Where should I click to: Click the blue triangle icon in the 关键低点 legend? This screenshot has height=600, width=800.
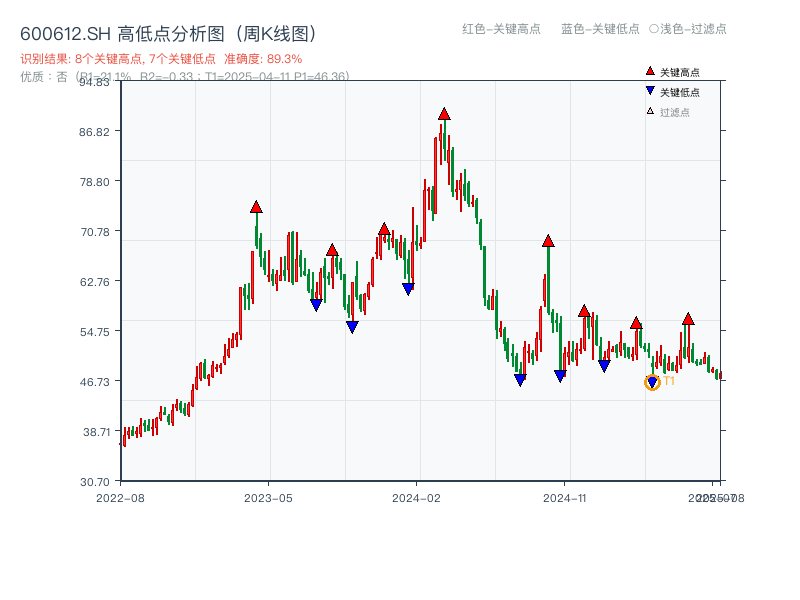(650, 91)
